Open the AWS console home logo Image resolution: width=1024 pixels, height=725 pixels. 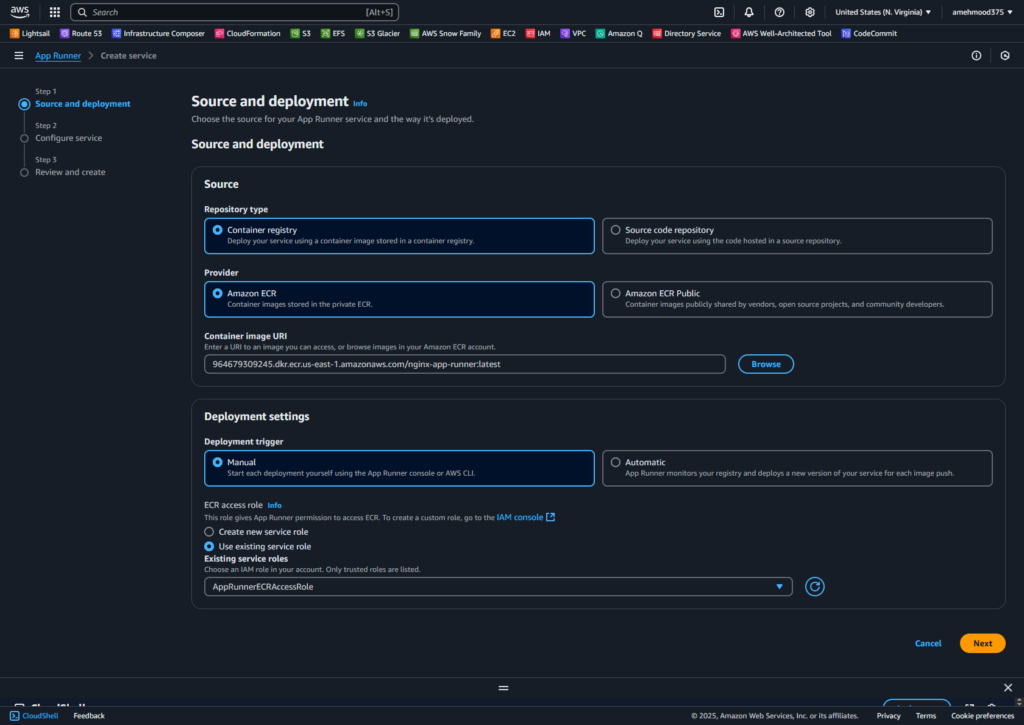coord(20,12)
